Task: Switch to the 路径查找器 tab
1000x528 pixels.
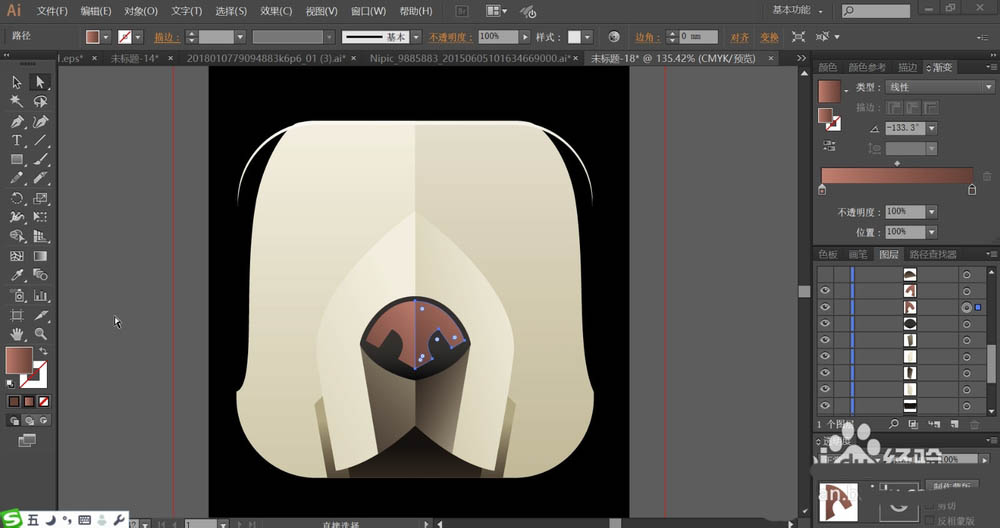Action: coord(932,255)
